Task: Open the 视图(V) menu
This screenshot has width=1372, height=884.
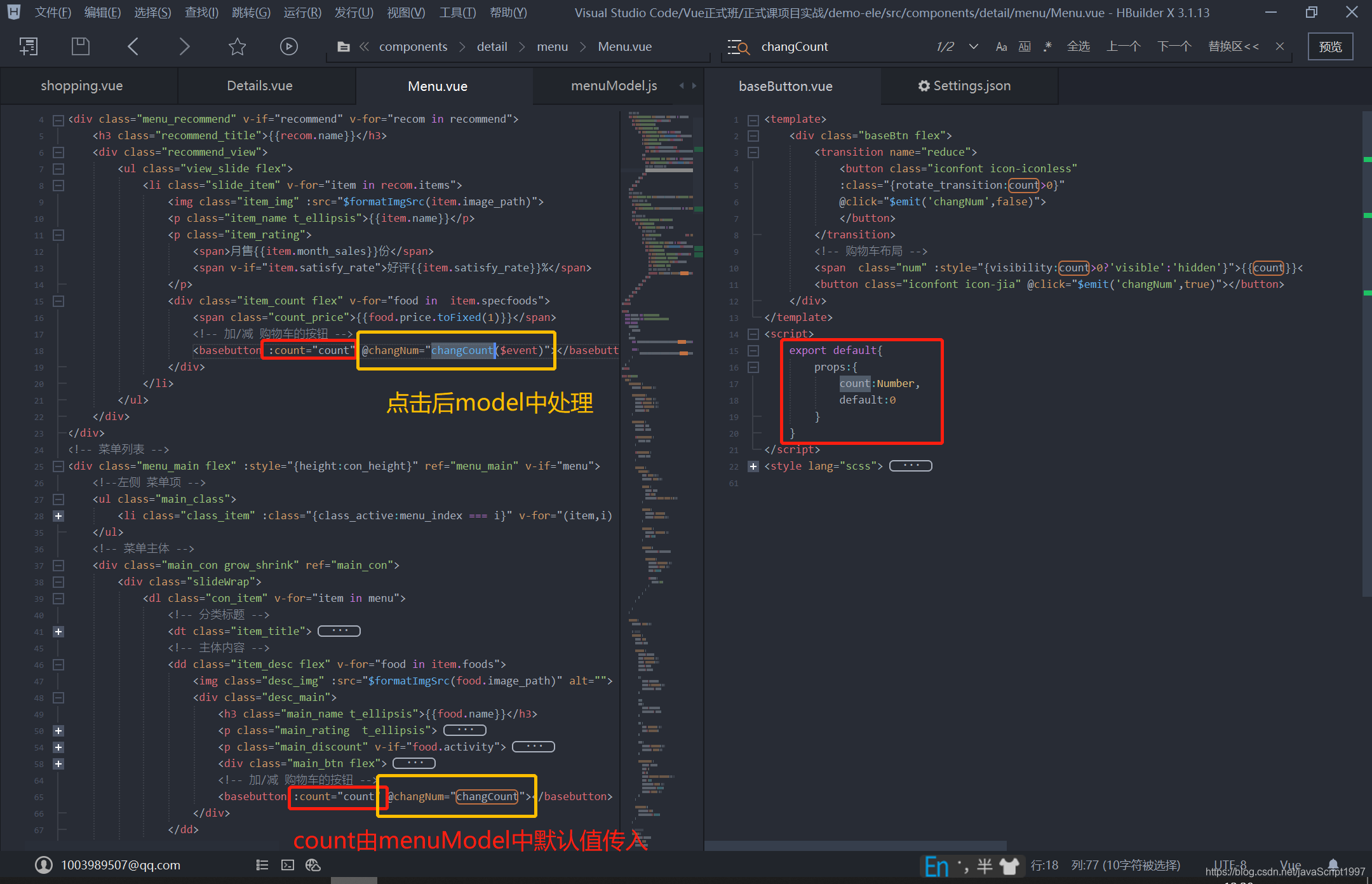Action: [x=406, y=12]
